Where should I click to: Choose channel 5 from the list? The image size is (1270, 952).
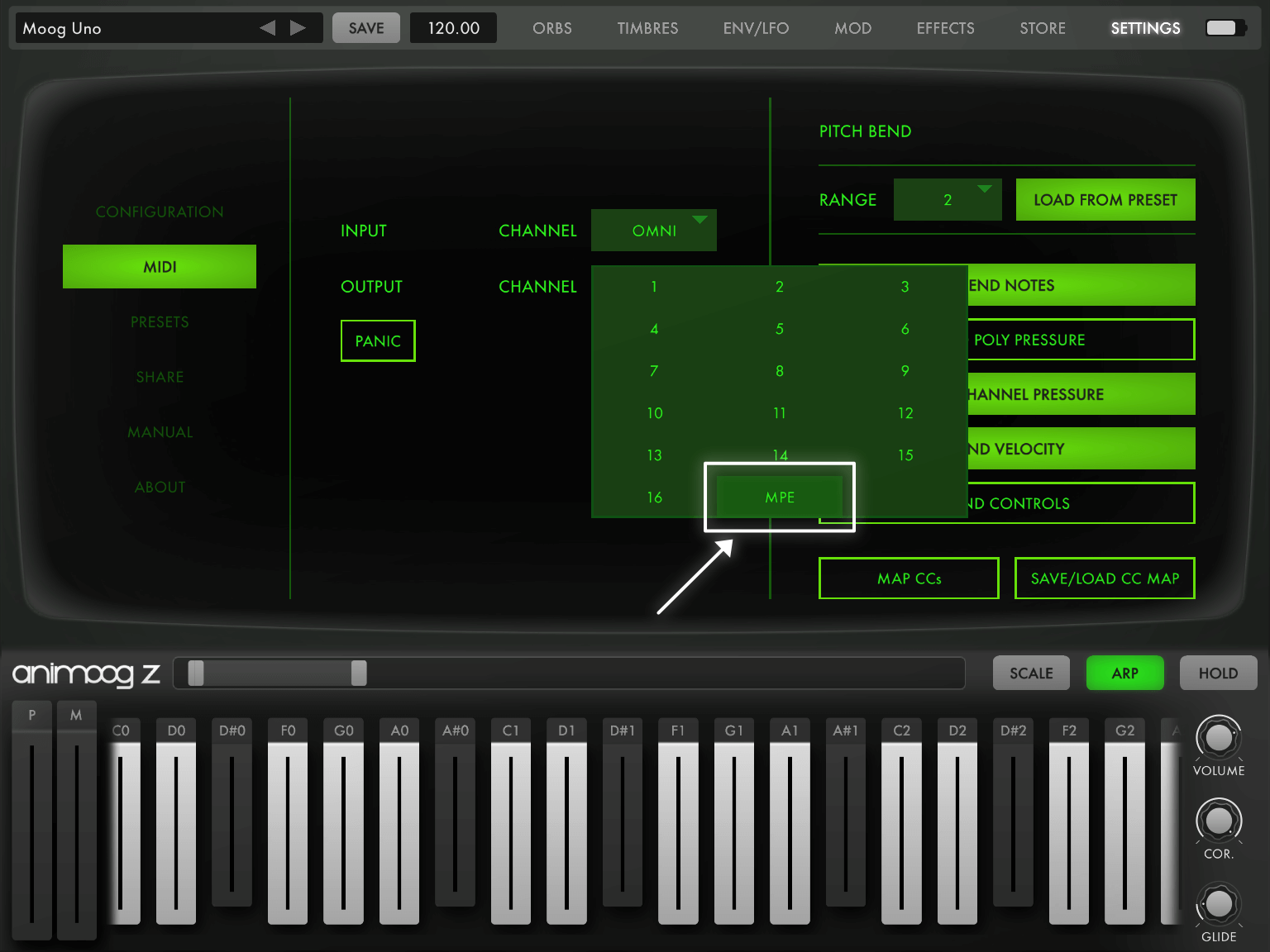[x=780, y=329]
